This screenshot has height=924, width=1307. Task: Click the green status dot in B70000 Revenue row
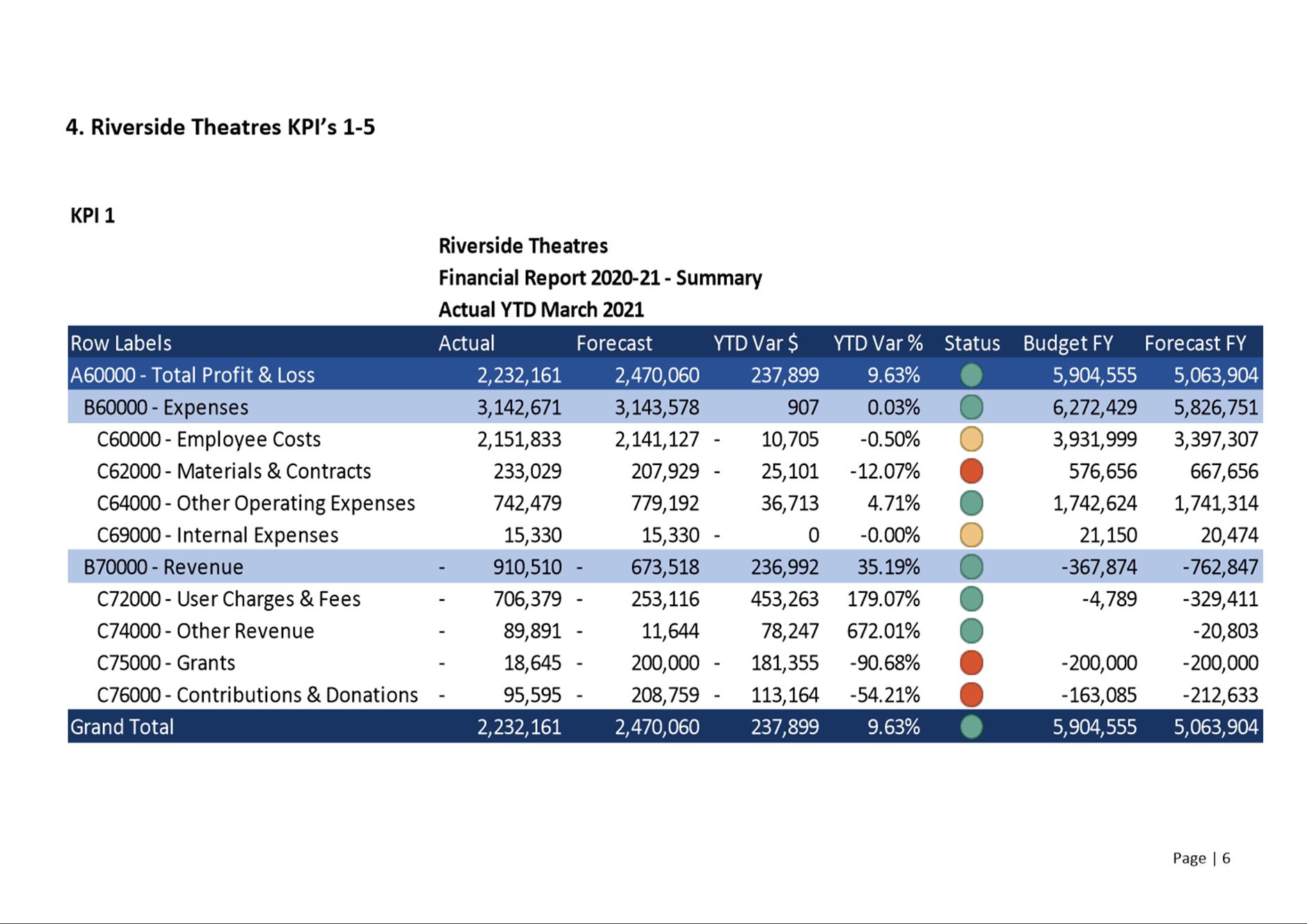971,567
